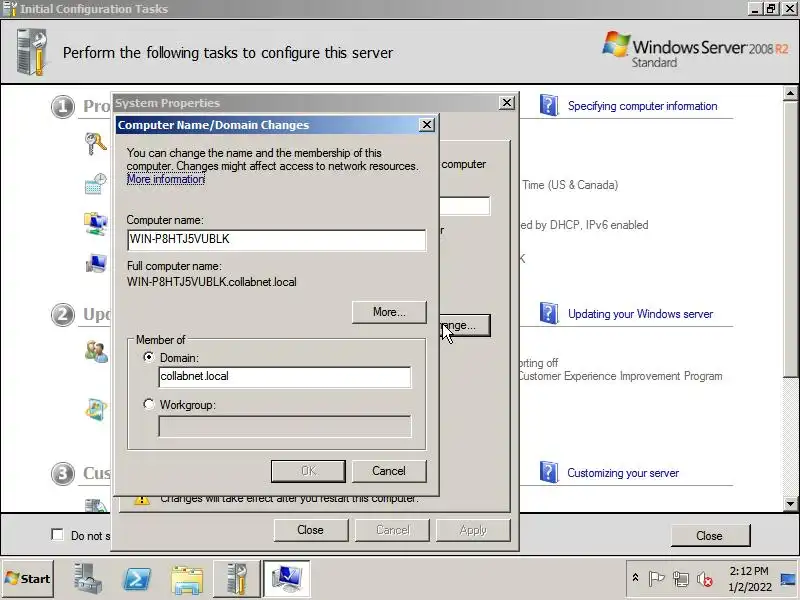Click the Domain text field
This screenshot has width=800, height=600.
click(x=285, y=377)
